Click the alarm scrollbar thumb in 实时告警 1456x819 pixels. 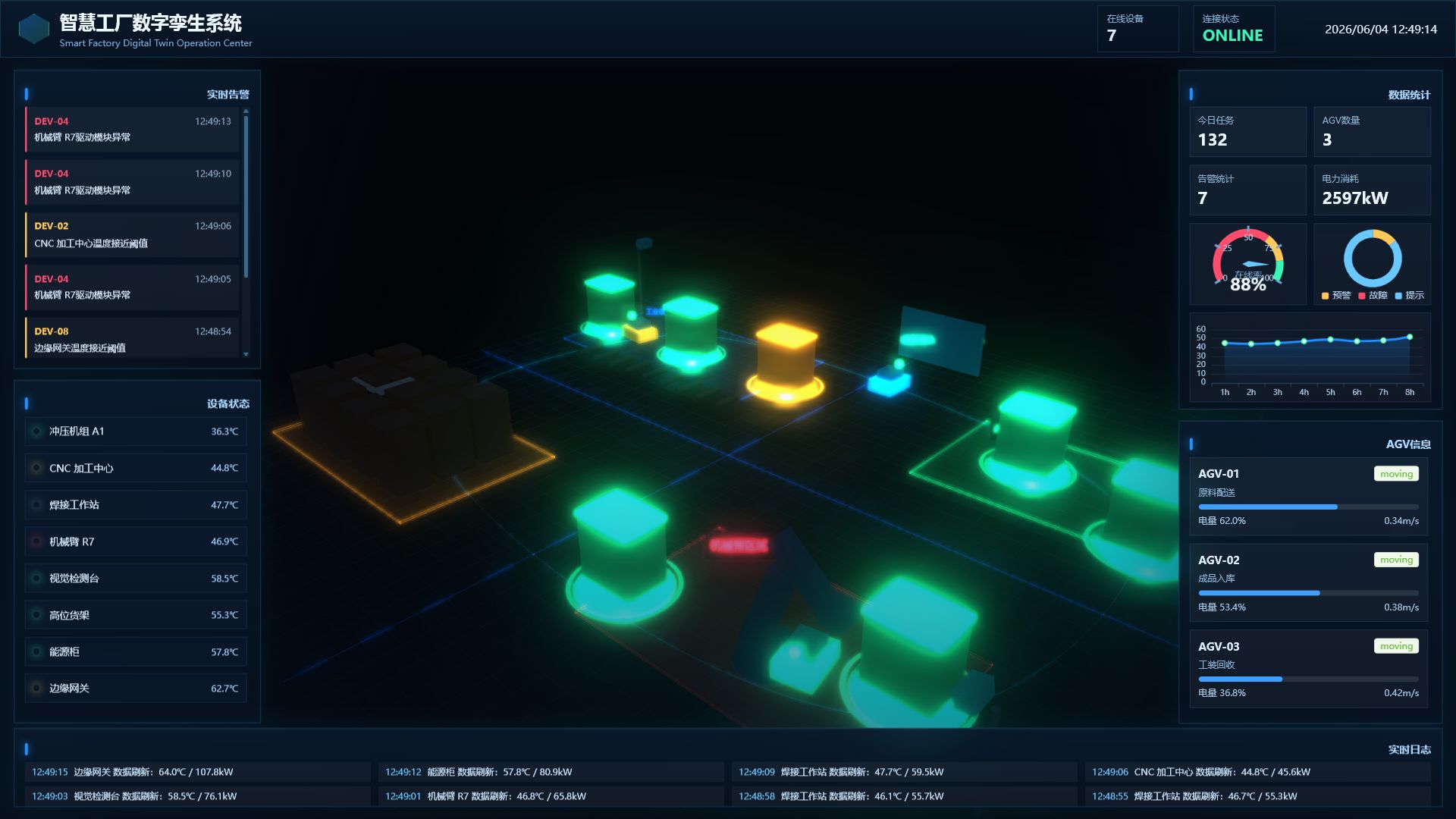pos(246,196)
